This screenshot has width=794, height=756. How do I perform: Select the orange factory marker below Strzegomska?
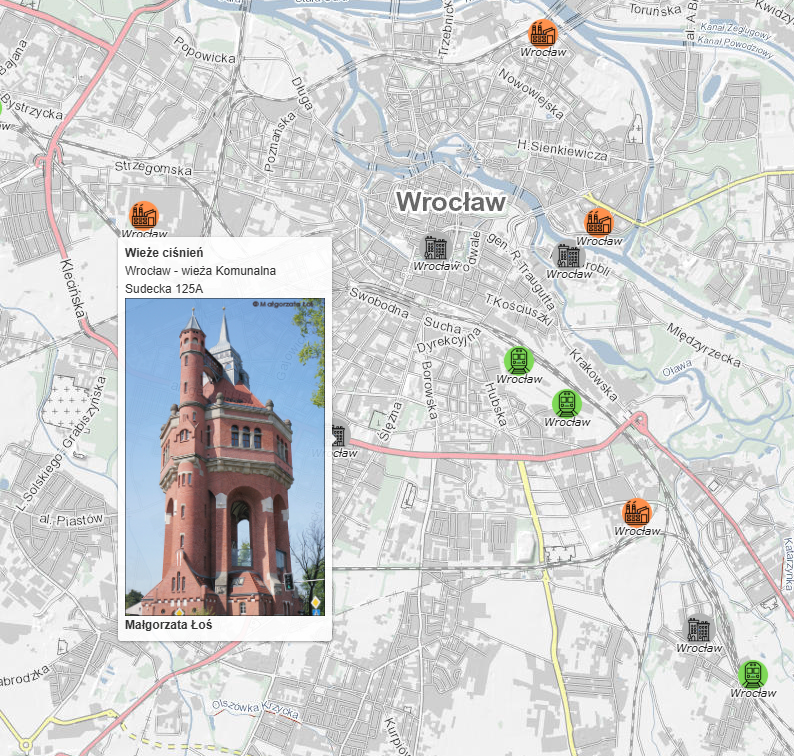[x=144, y=216]
